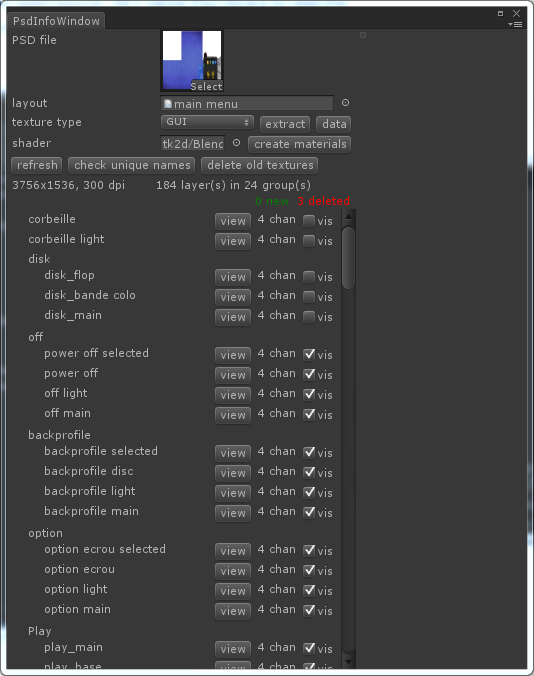Uncheck vis for backprofile disc
This screenshot has height=676, width=534.
click(309, 473)
